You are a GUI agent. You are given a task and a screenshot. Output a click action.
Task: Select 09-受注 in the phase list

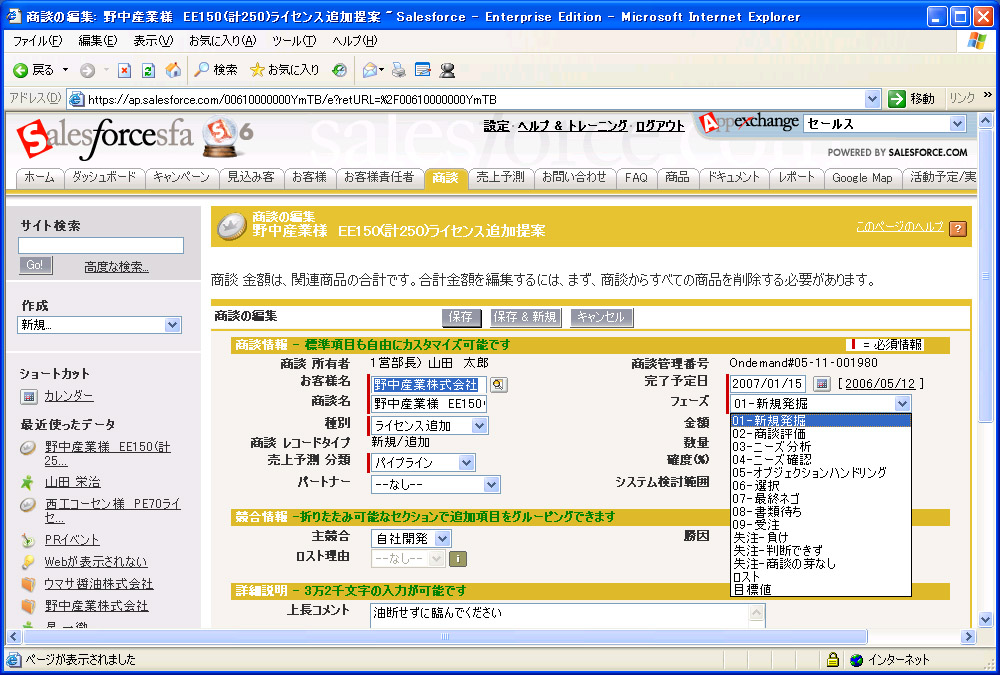pos(821,524)
